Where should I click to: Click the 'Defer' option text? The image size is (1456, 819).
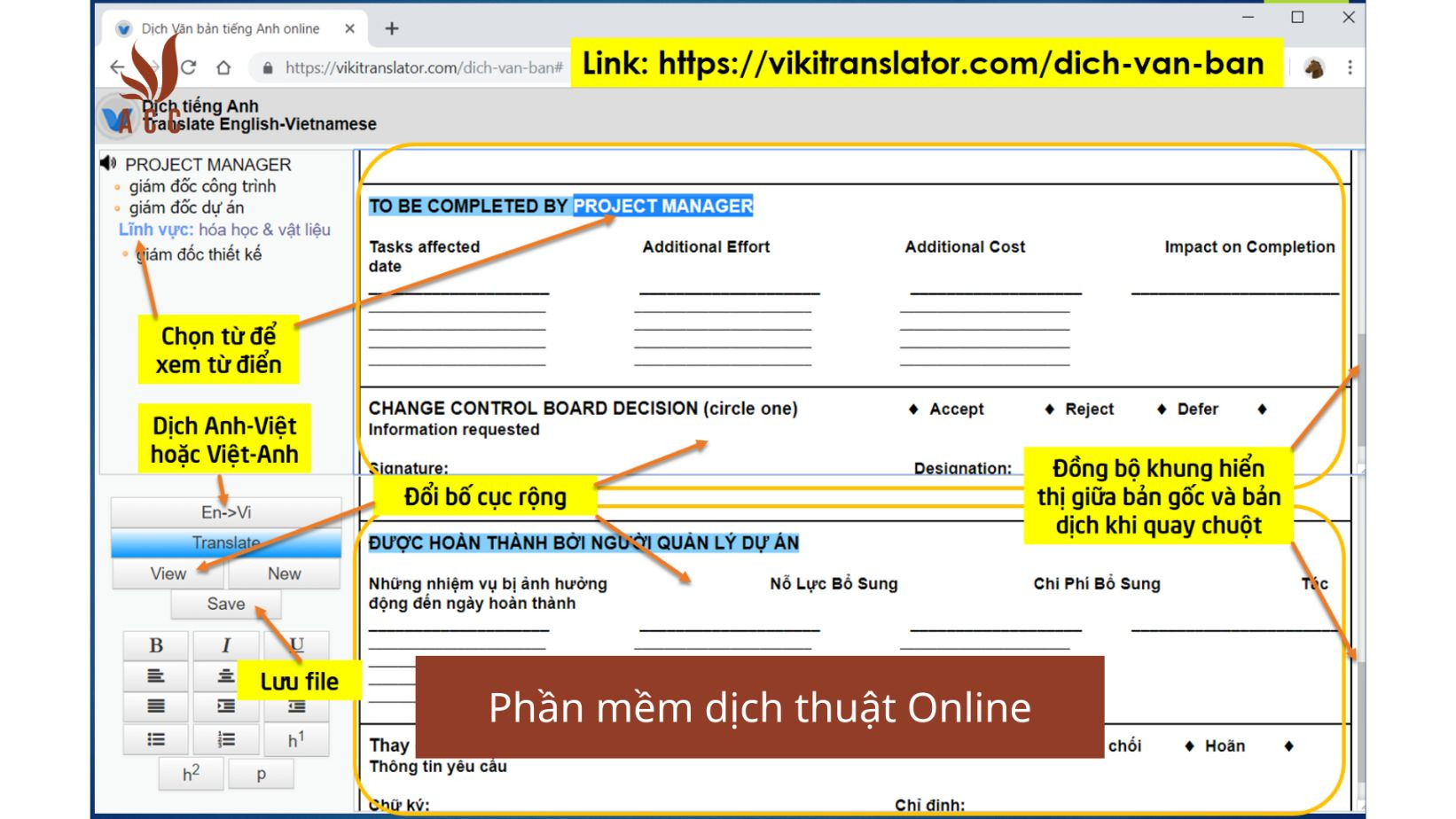click(x=1197, y=409)
